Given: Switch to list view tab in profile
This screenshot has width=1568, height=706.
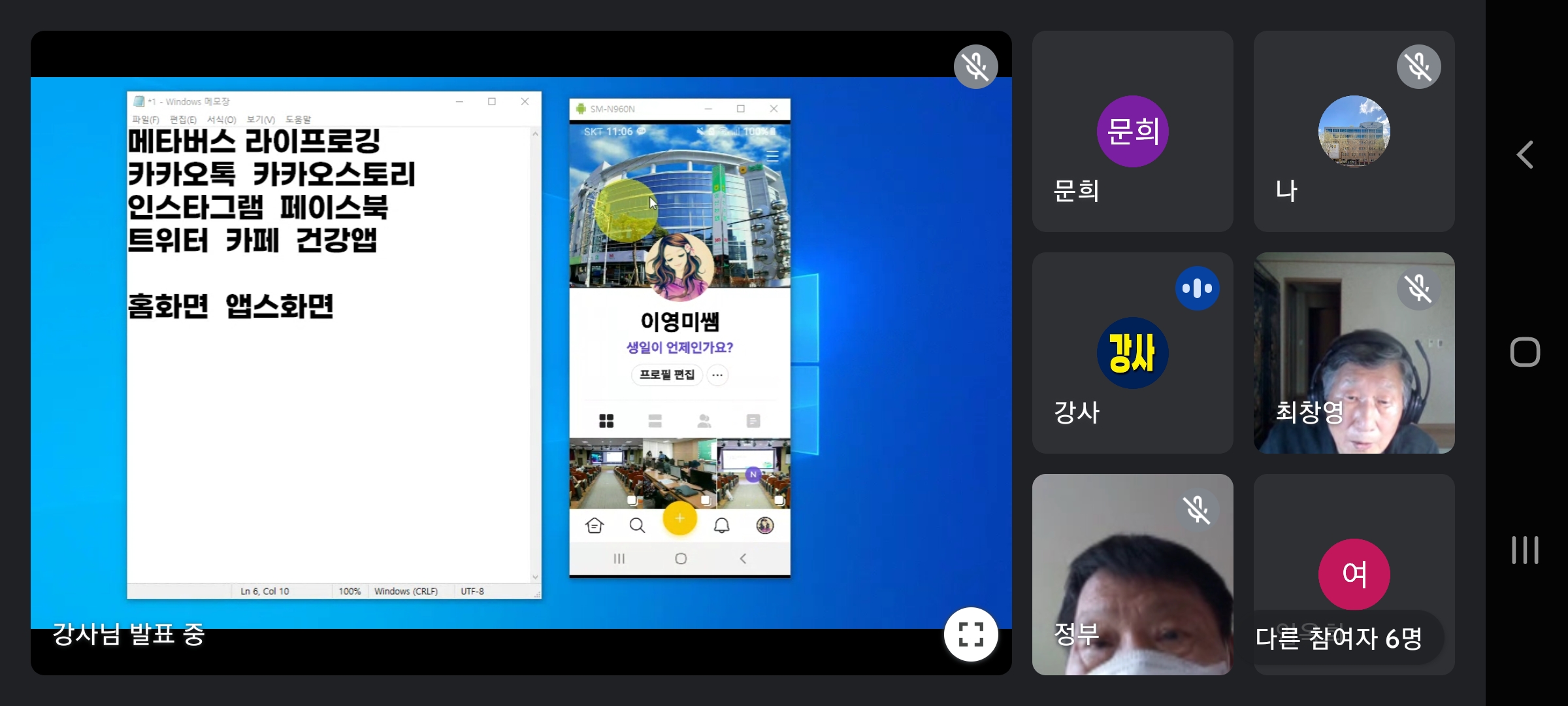Looking at the screenshot, I should 655,421.
